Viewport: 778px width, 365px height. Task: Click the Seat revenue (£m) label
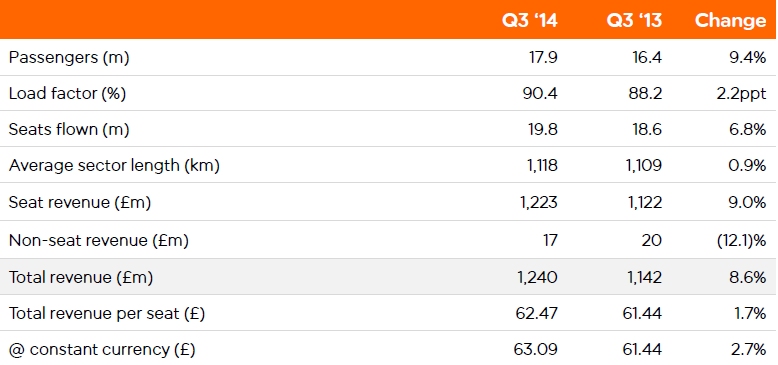(x=80, y=203)
